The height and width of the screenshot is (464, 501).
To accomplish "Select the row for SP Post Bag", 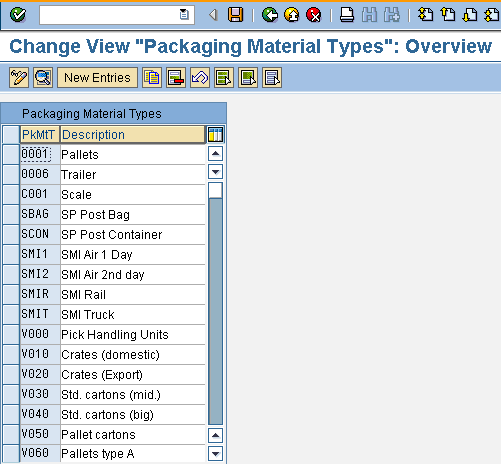I will (x=11, y=214).
